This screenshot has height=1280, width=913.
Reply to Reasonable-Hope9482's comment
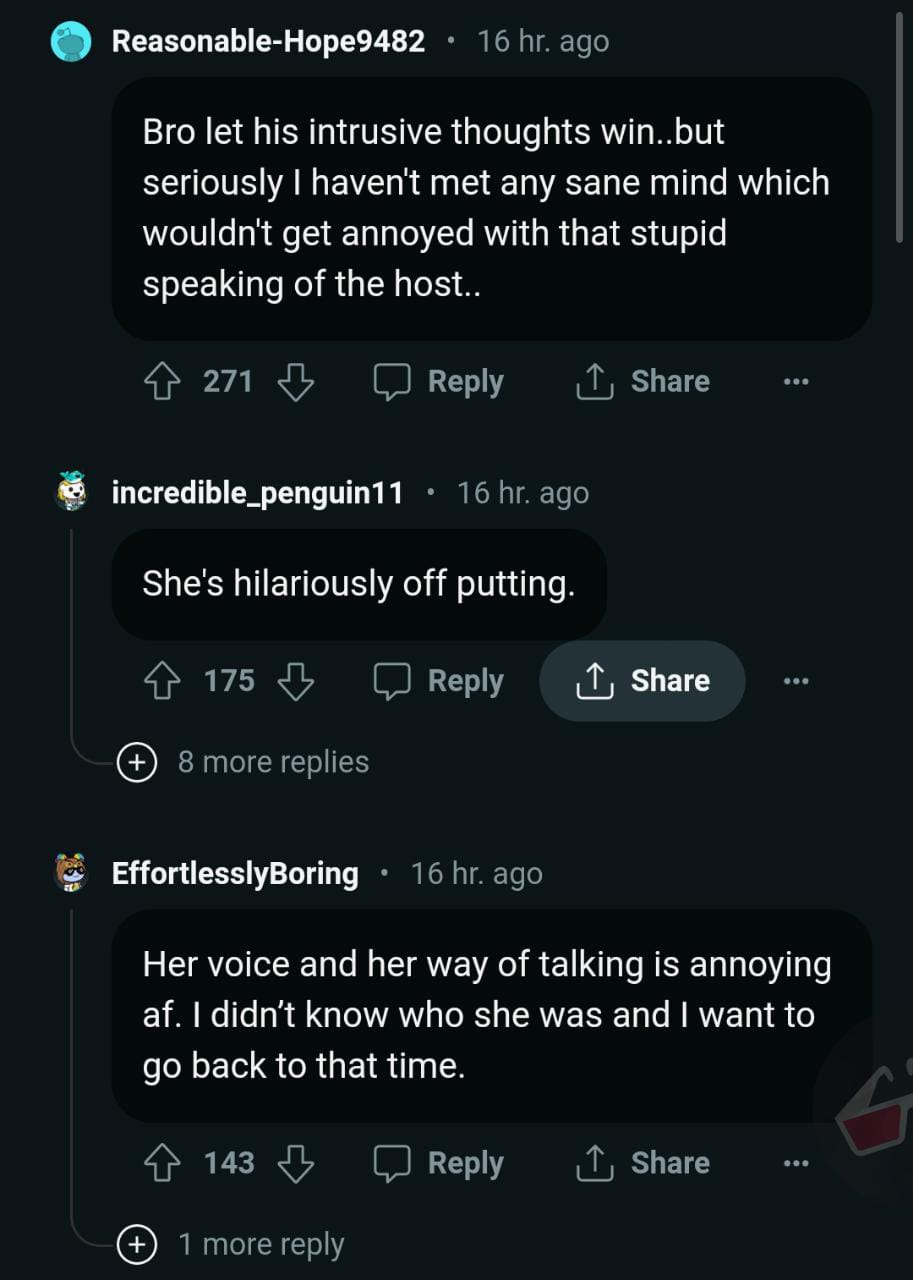(x=439, y=381)
